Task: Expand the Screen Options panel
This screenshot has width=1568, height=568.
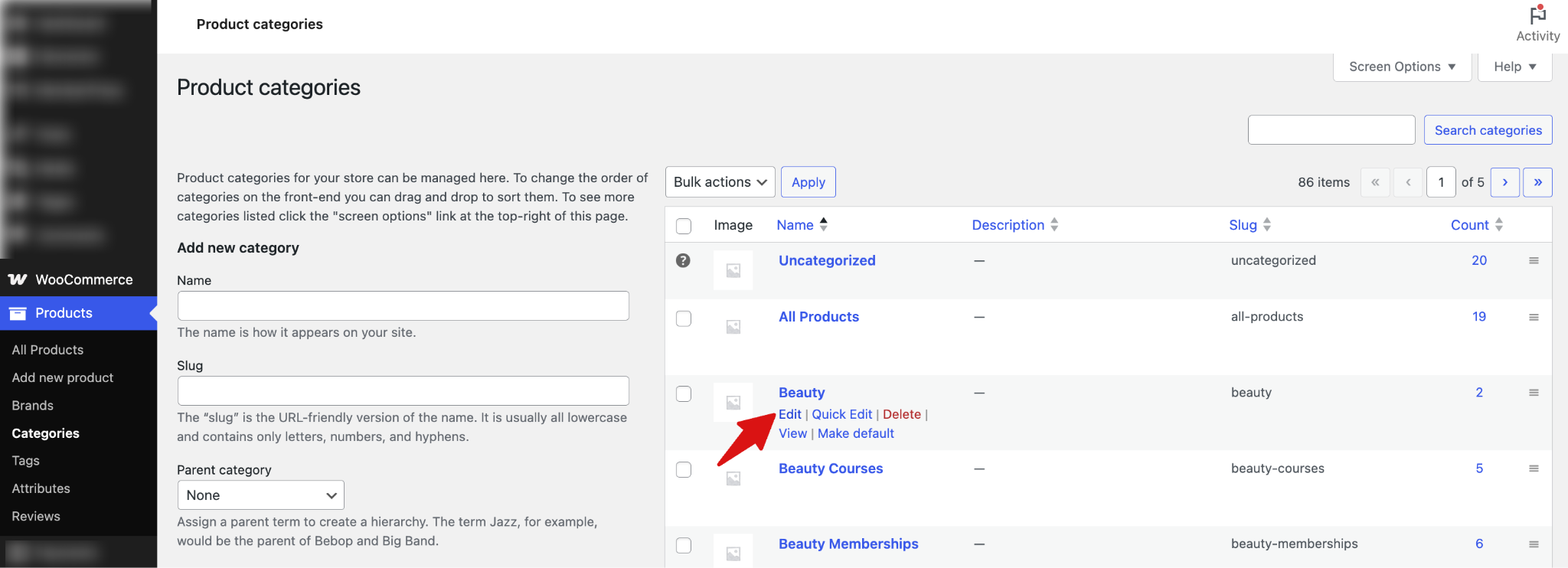Action: (x=1402, y=67)
